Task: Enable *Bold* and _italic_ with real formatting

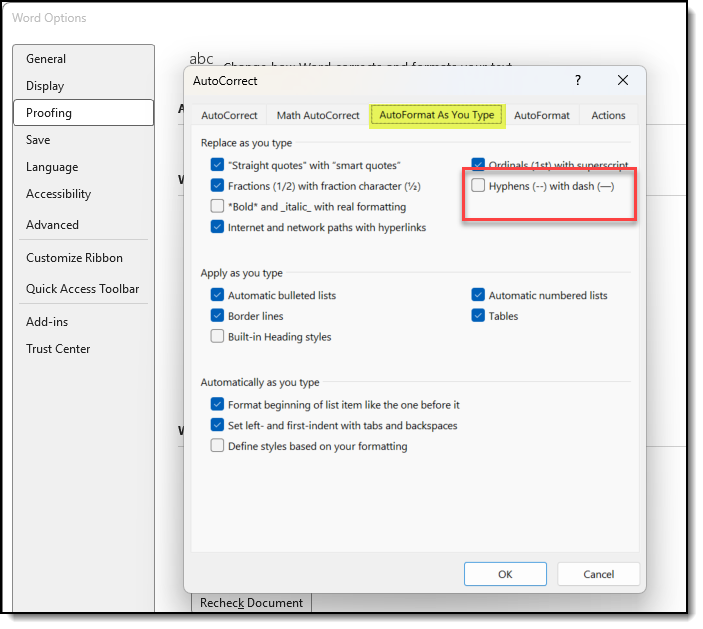Action: [x=218, y=207]
